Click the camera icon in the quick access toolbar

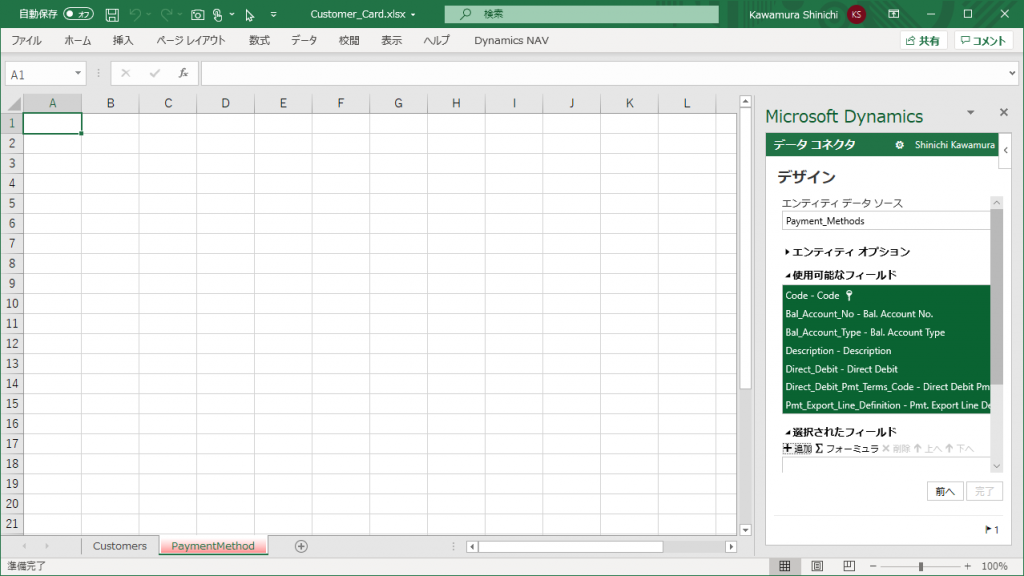coord(197,14)
